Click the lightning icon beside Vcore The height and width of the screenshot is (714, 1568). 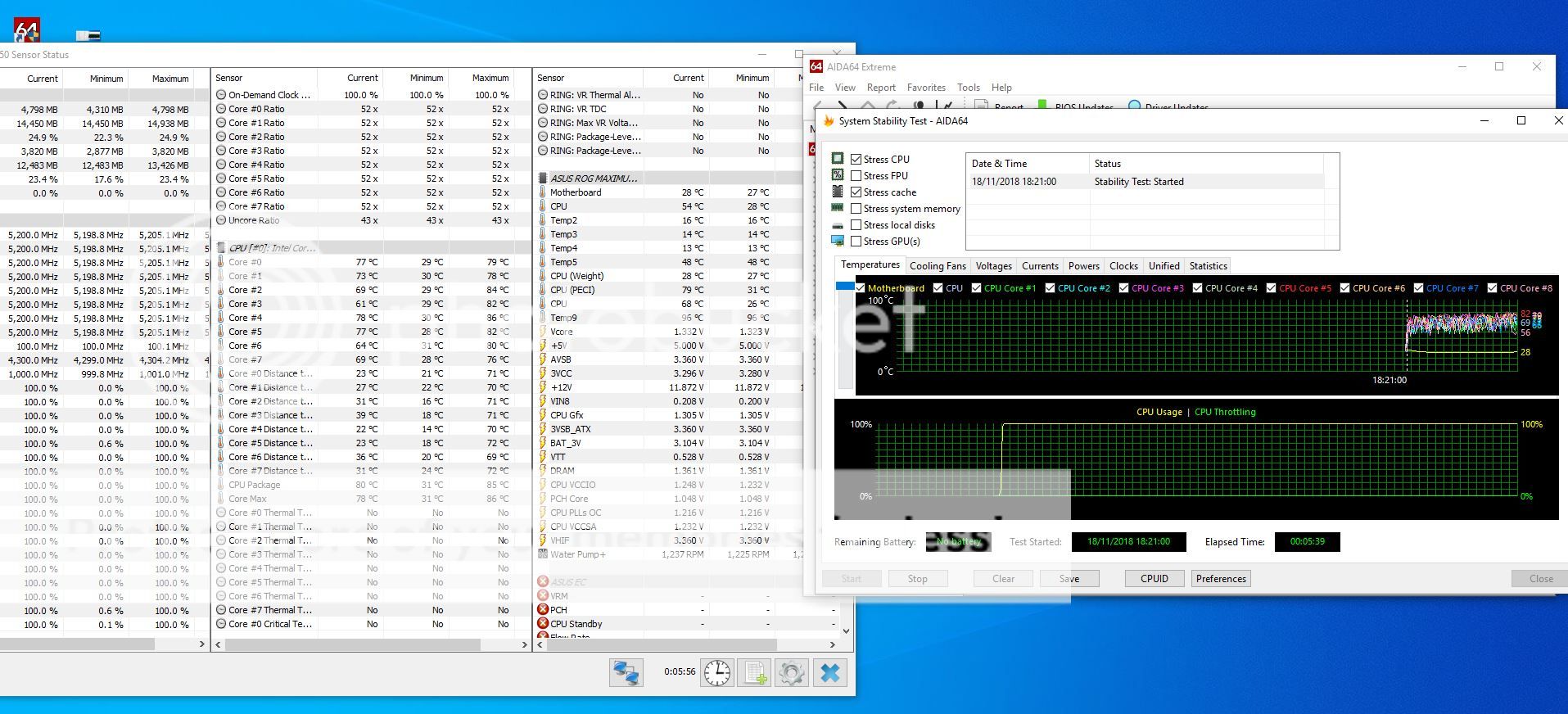(x=543, y=332)
